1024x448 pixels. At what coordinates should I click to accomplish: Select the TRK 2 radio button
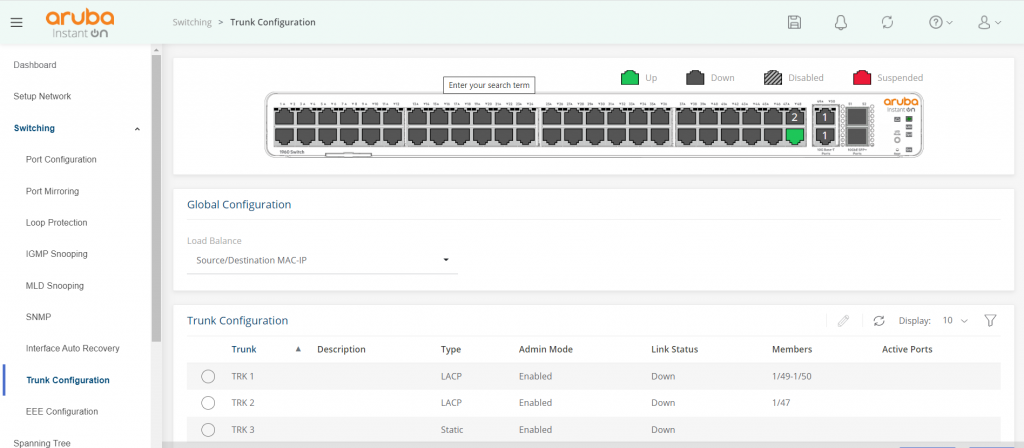click(208, 403)
